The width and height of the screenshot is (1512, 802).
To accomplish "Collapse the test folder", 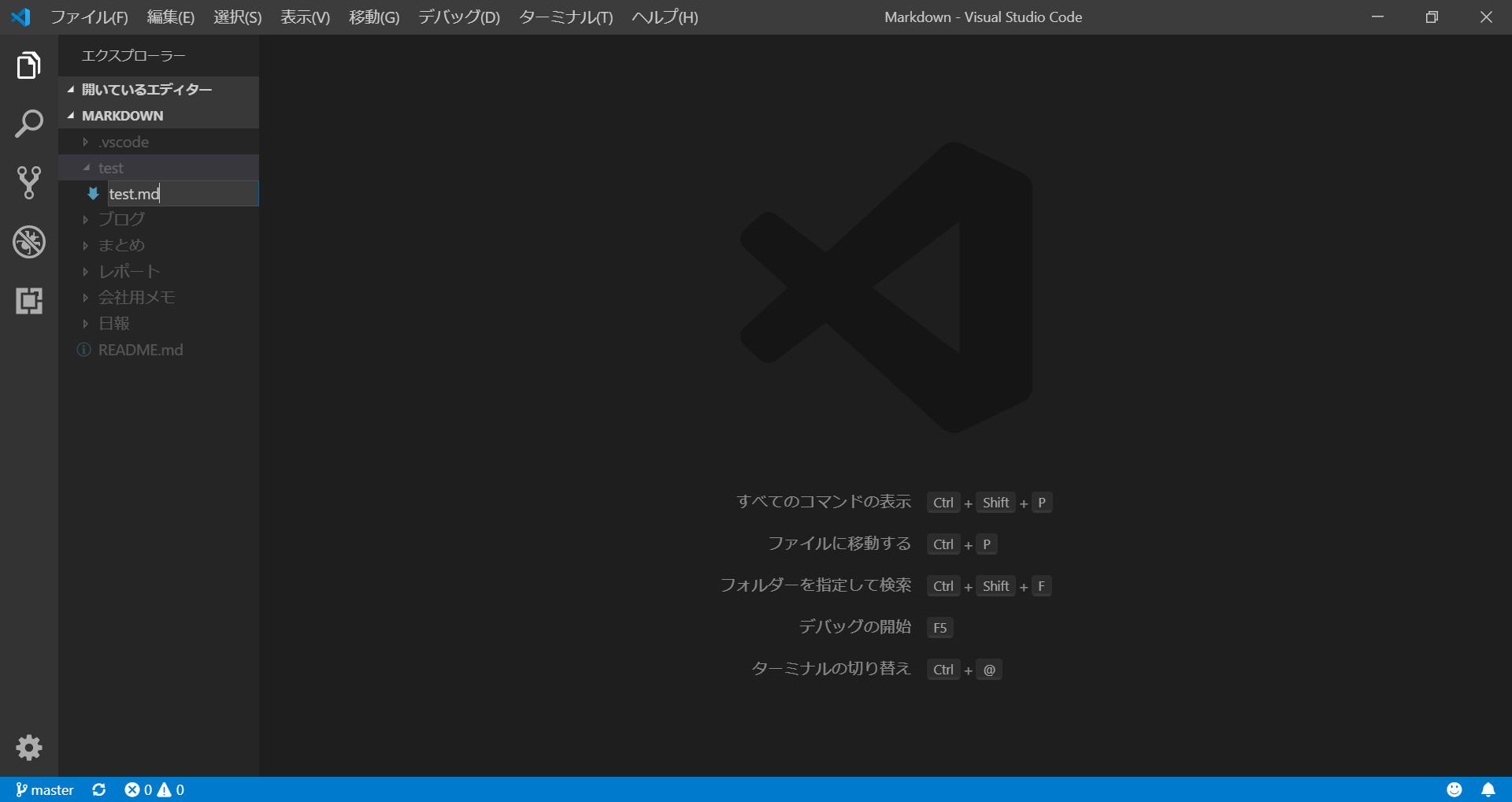I will click(158, 168).
